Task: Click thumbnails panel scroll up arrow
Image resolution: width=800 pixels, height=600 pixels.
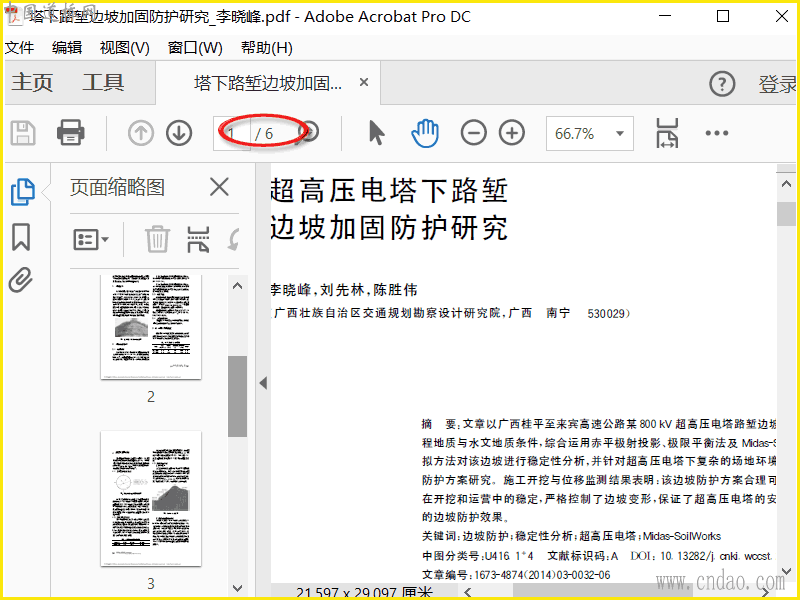Action: [x=237, y=286]
